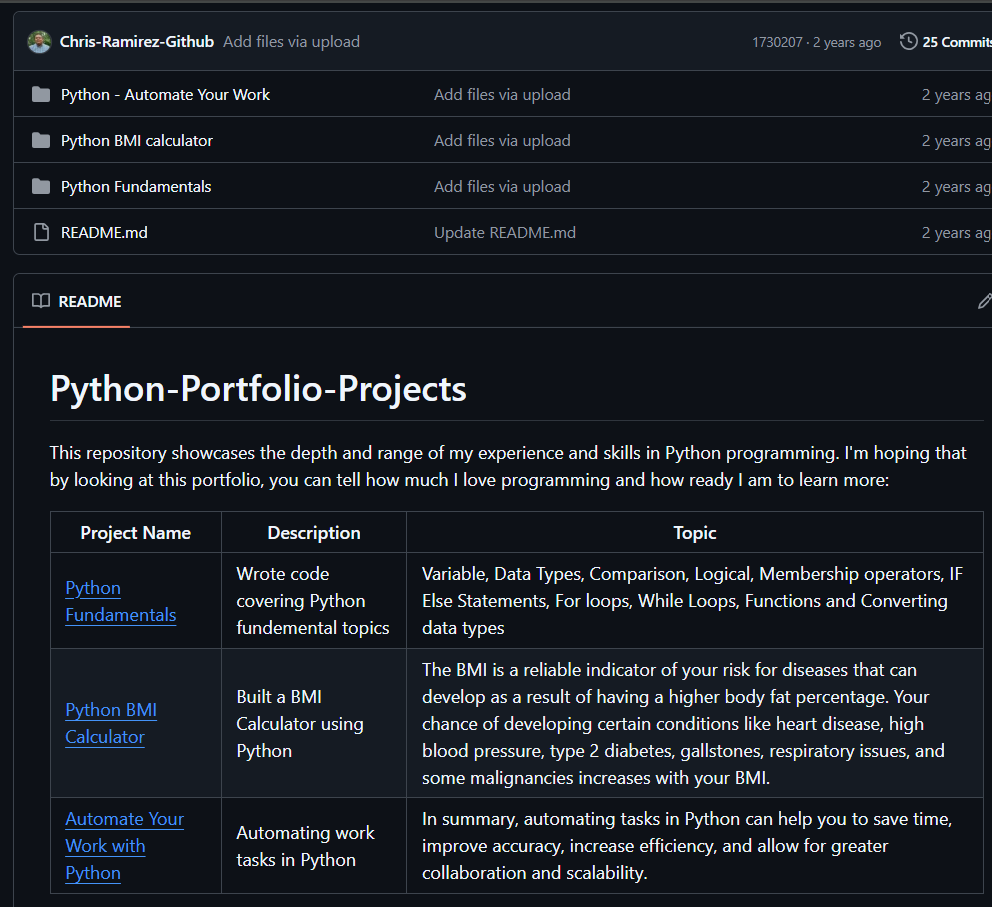The width and height of the screenshot is (992, 907).
Task: Follow Automate Your Work with Python link
Action: click(x=124, y=846)
